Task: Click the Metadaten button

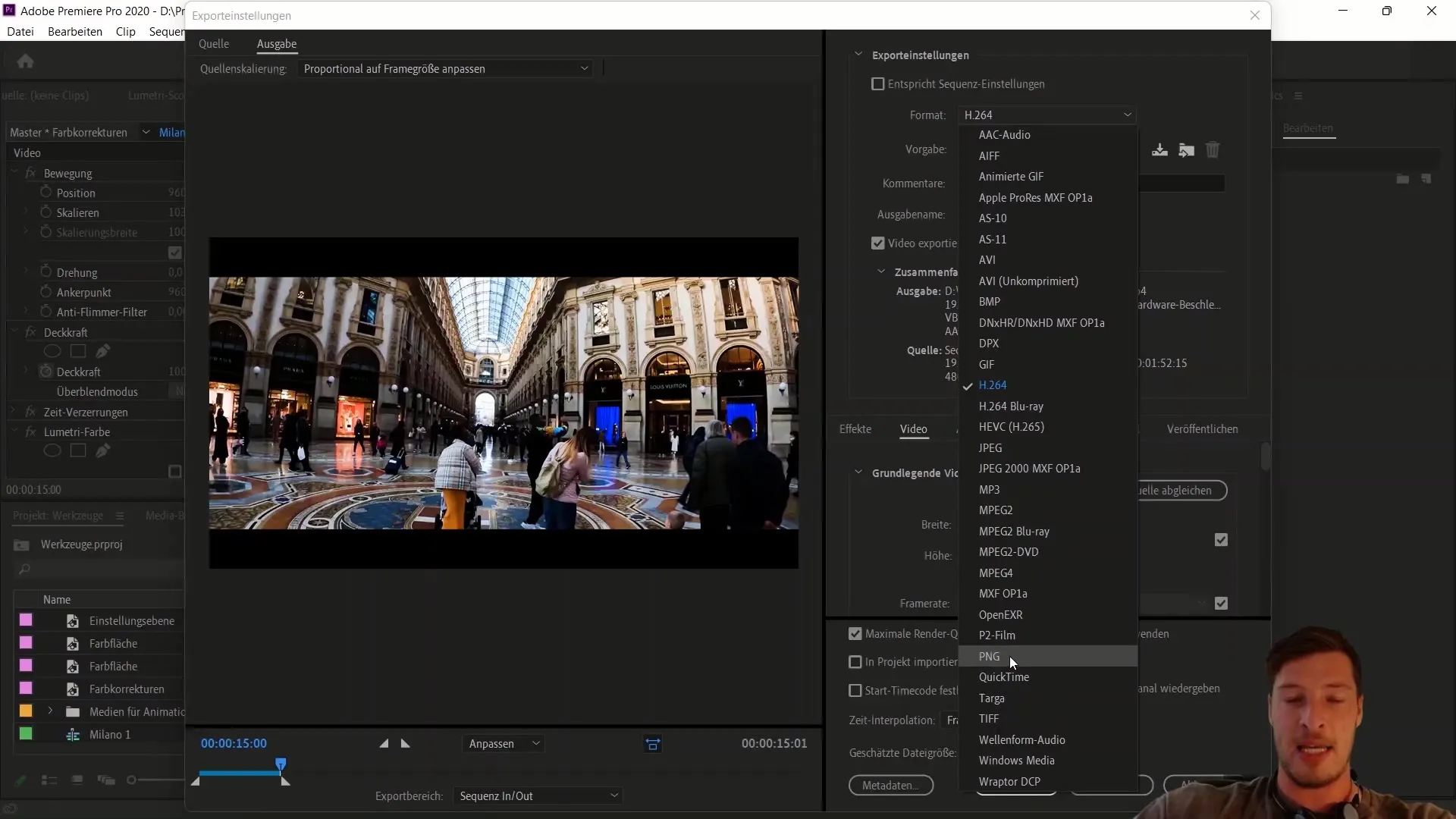Action: [x=891, y=786]
